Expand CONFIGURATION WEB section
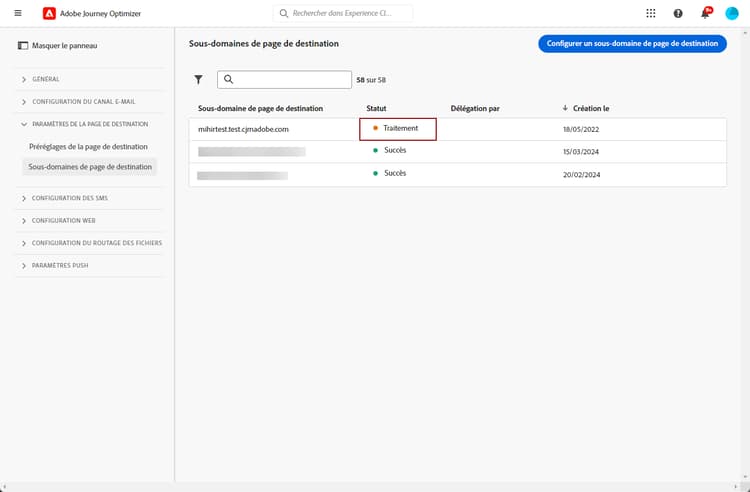Image resolution: width=750 pixels, height=492 pixels. (x=64, y=220)
